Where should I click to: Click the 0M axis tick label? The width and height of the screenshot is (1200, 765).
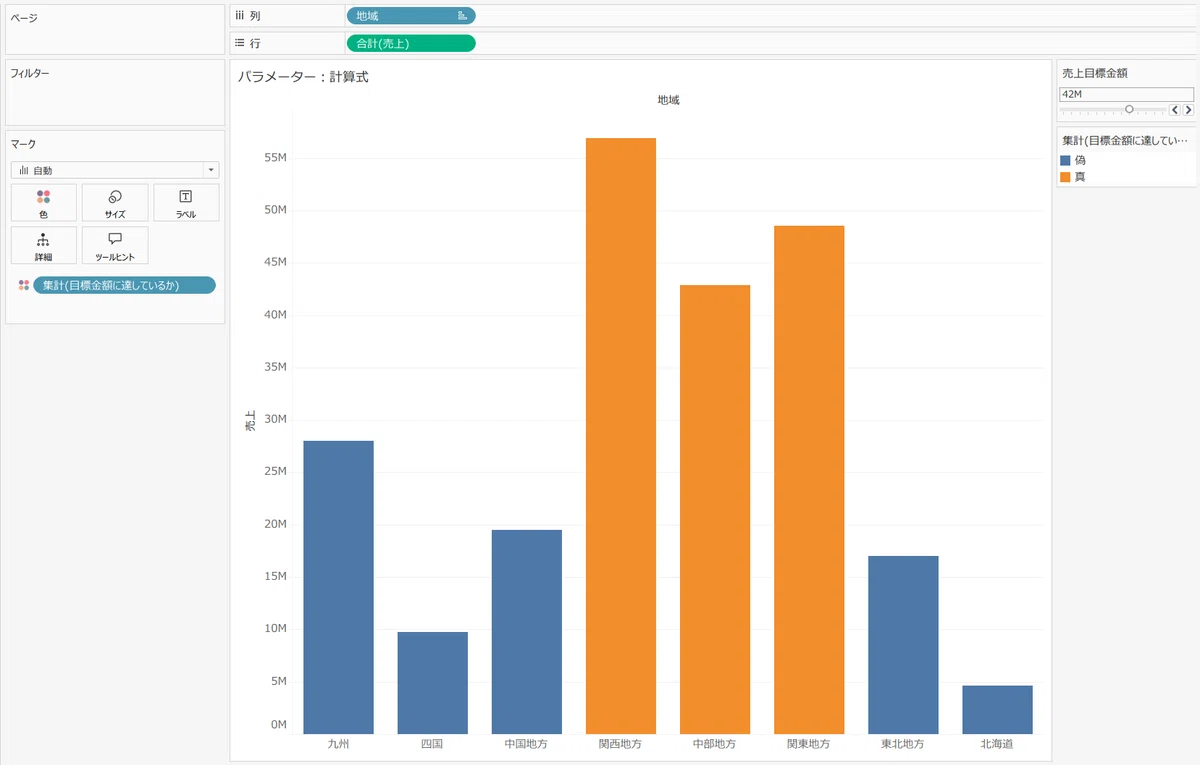tap(279, 724)
